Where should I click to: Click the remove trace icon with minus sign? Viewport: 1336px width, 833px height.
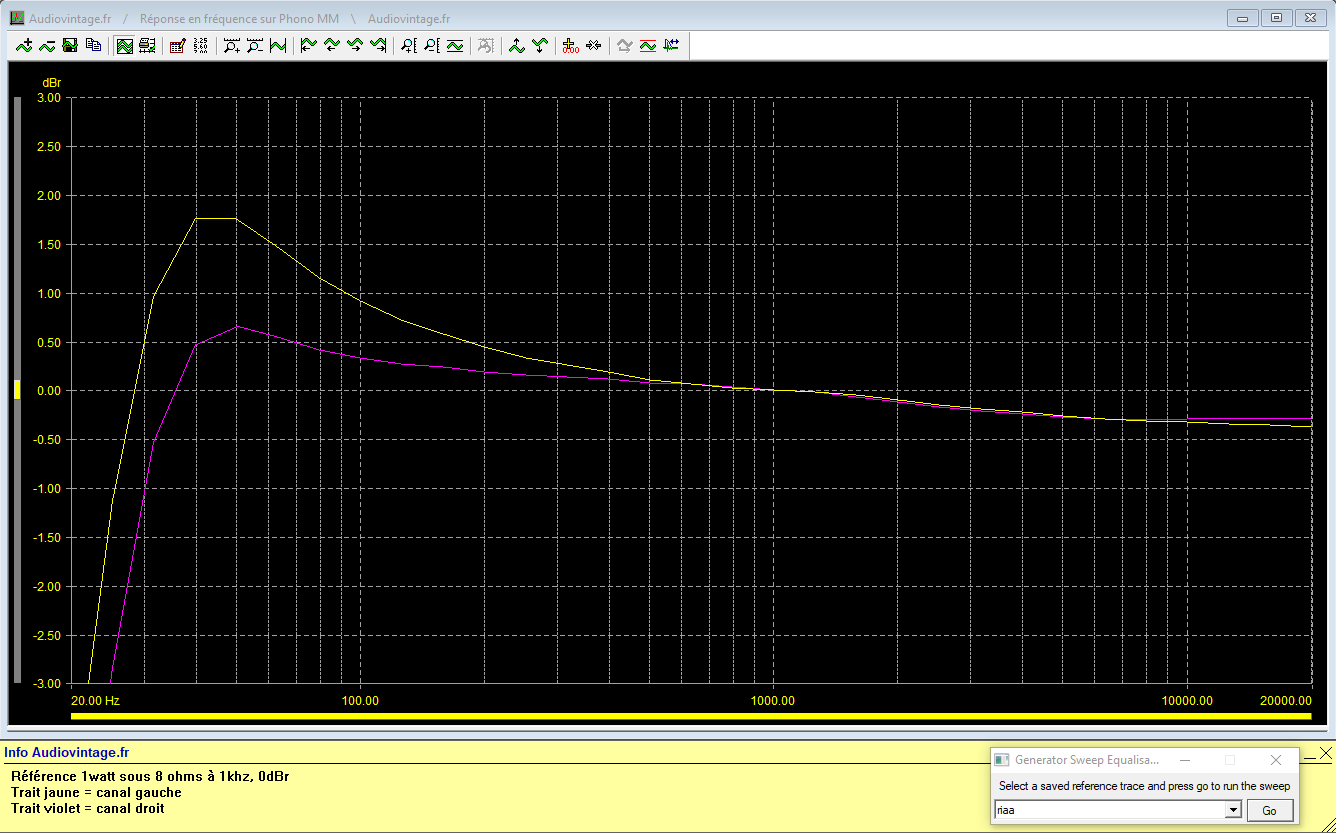click(47, 45)
